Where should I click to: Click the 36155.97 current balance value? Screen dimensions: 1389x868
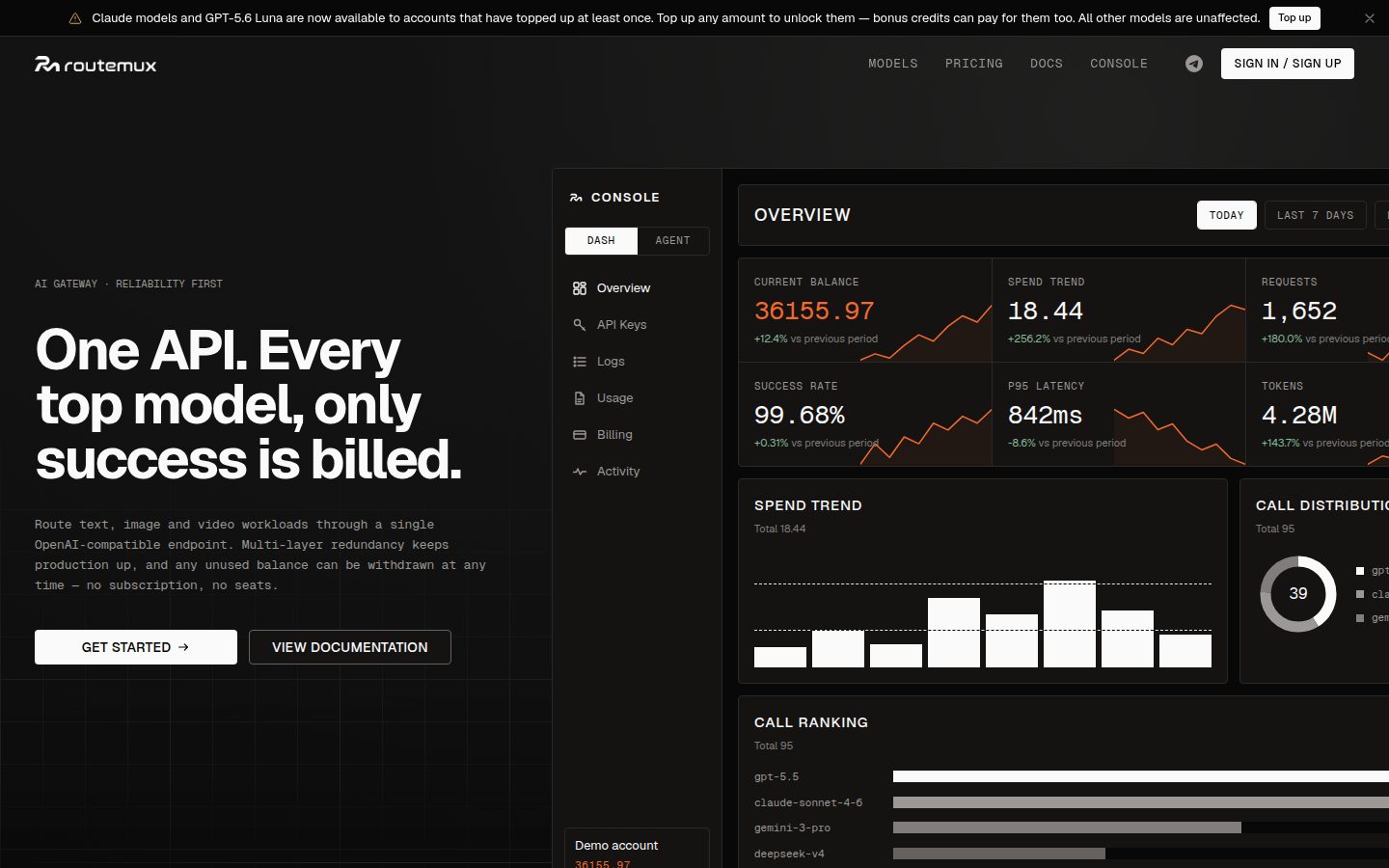(814, 312)
